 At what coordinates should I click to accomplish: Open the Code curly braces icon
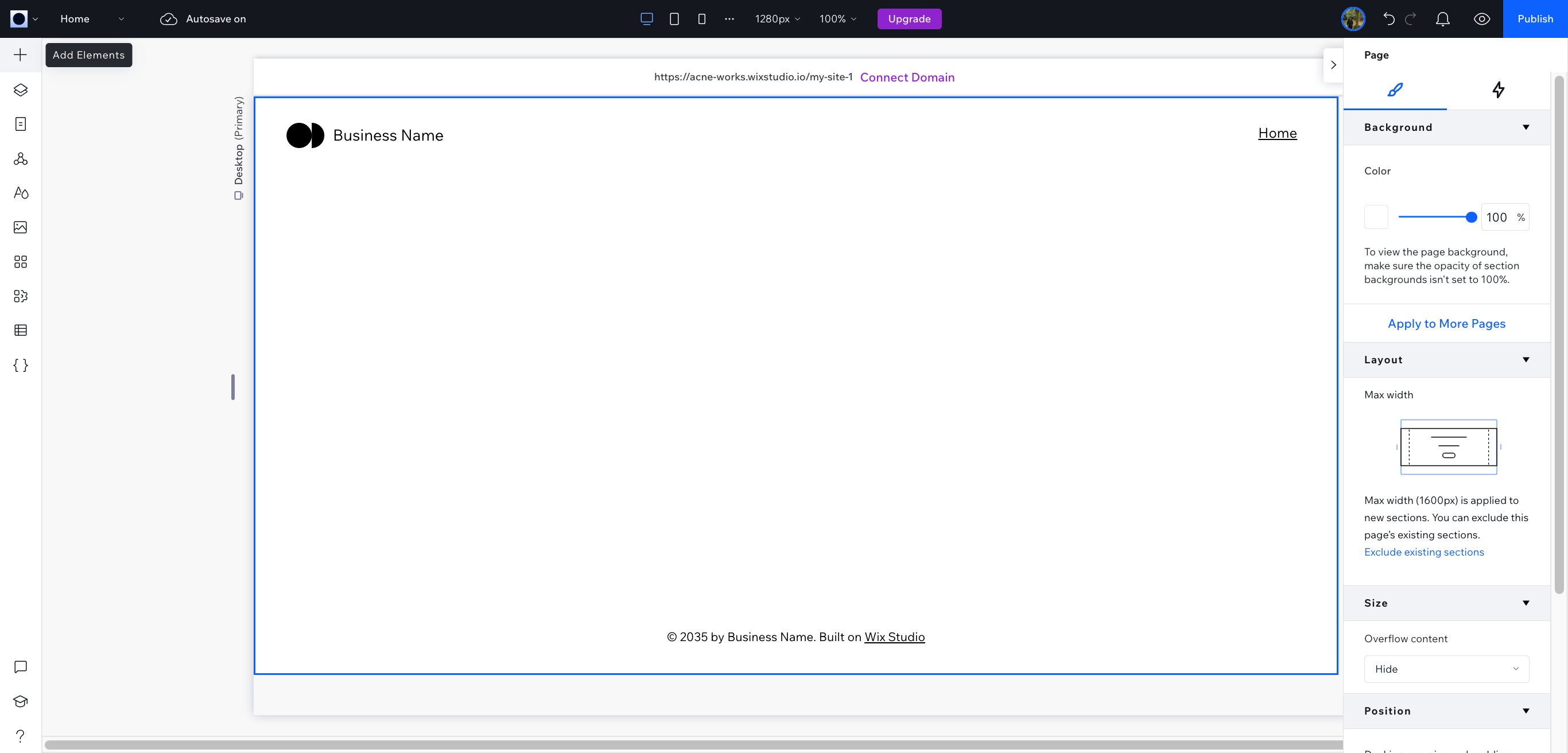pos(20,365)
